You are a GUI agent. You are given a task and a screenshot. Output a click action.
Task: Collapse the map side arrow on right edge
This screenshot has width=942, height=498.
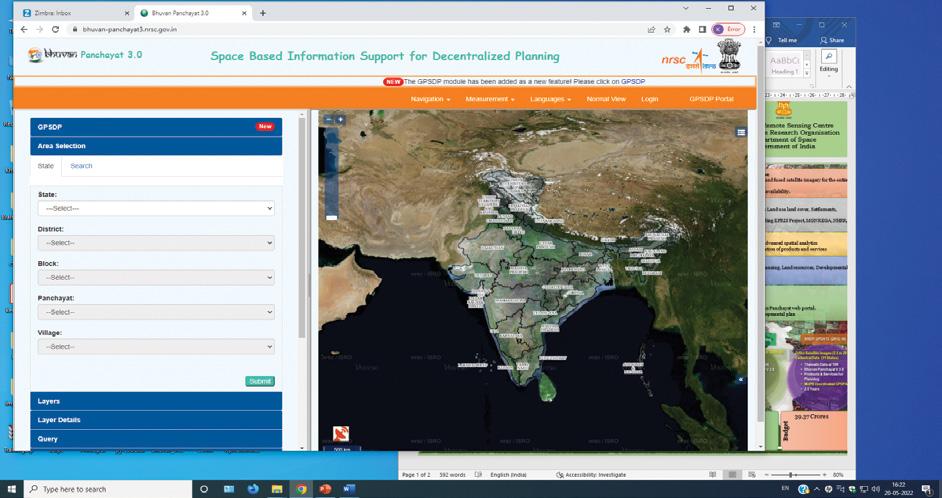coord(741,380)
